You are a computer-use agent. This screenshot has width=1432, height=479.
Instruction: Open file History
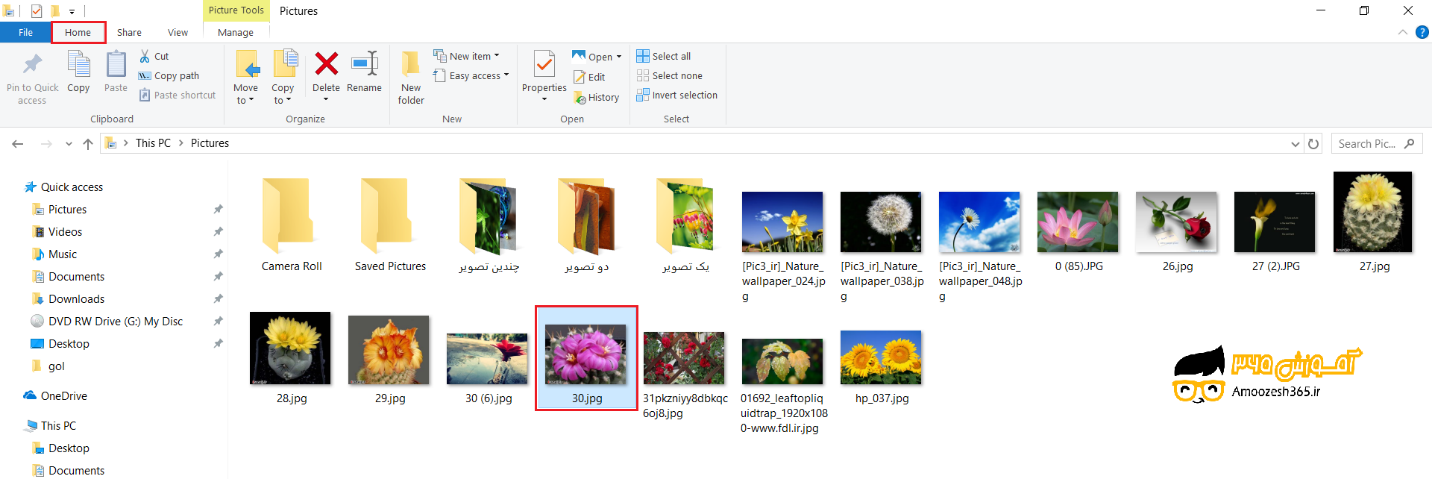click(596, 97)
